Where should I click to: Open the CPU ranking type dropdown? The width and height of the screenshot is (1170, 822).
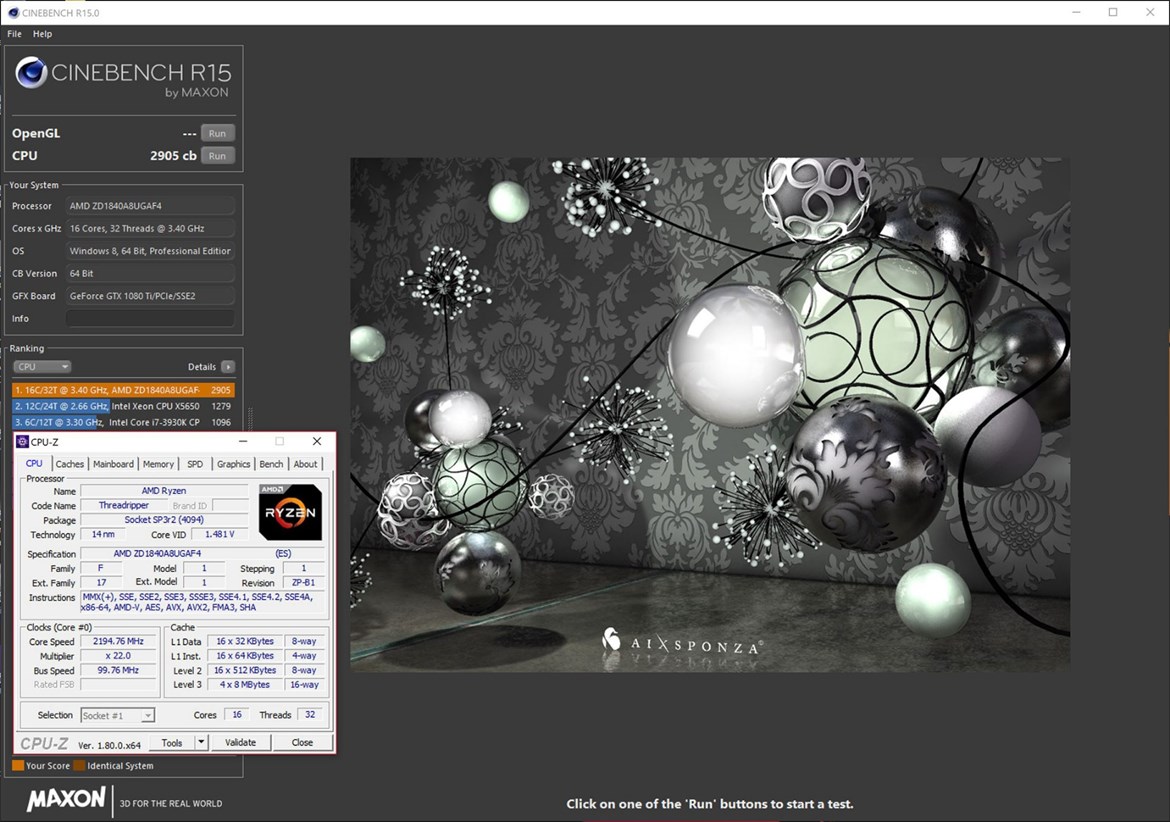(42, 367)
